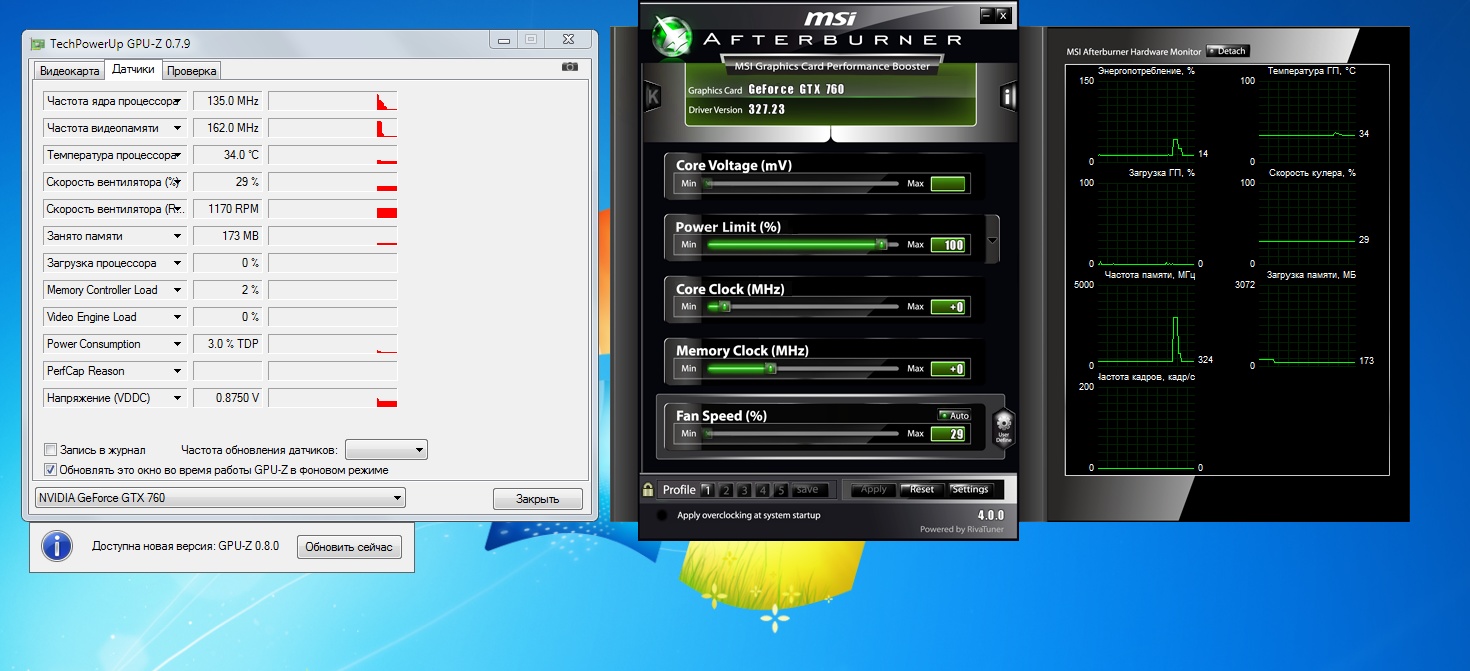Select the Датчики tab in GPU-Z
1470x671 pixels.
[x=133, y=69]
